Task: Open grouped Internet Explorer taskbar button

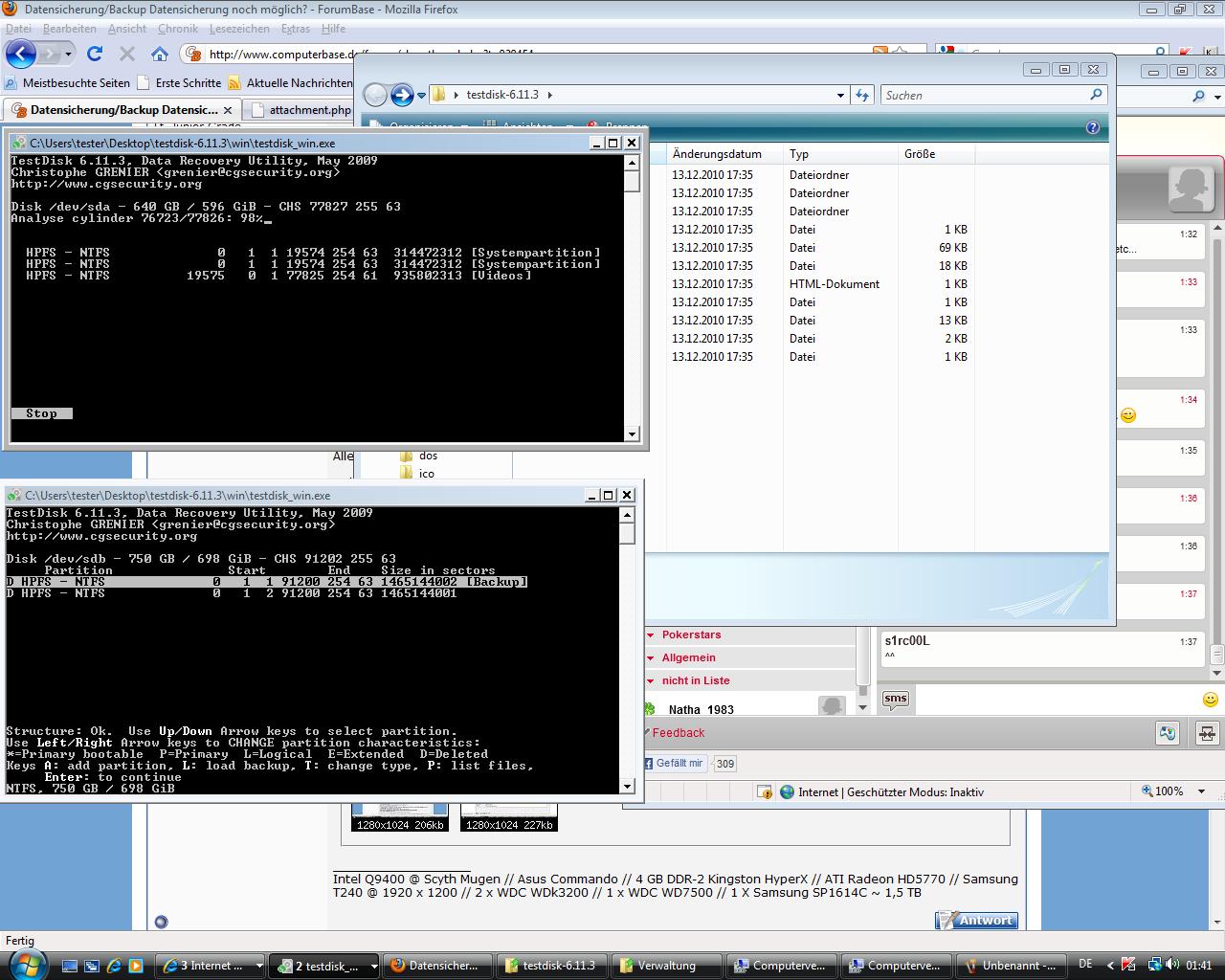Action: point(212,966)
